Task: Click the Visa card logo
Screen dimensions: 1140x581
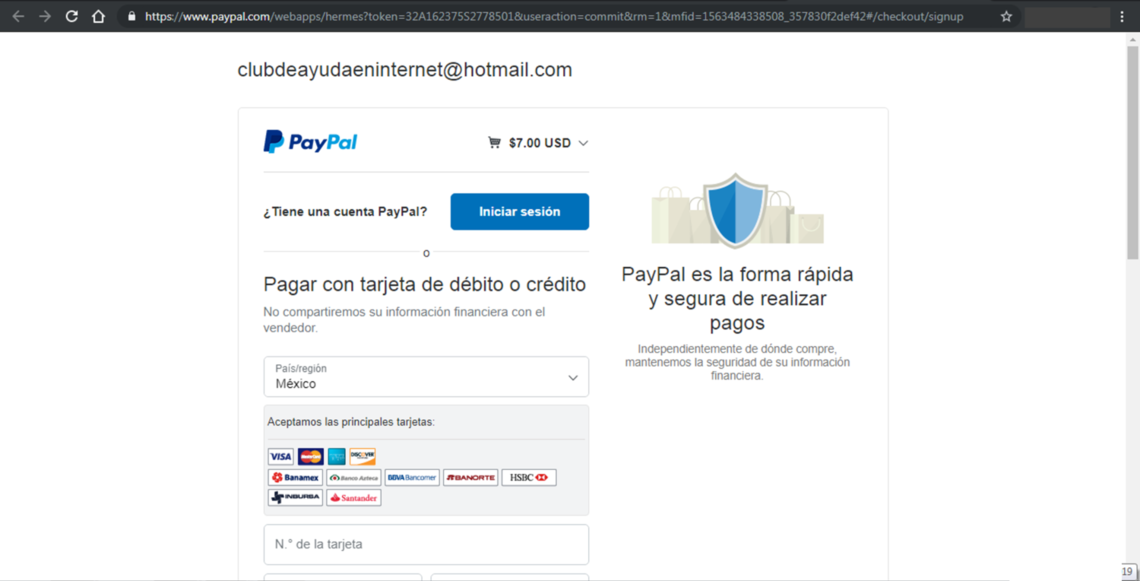Action: 281,457
